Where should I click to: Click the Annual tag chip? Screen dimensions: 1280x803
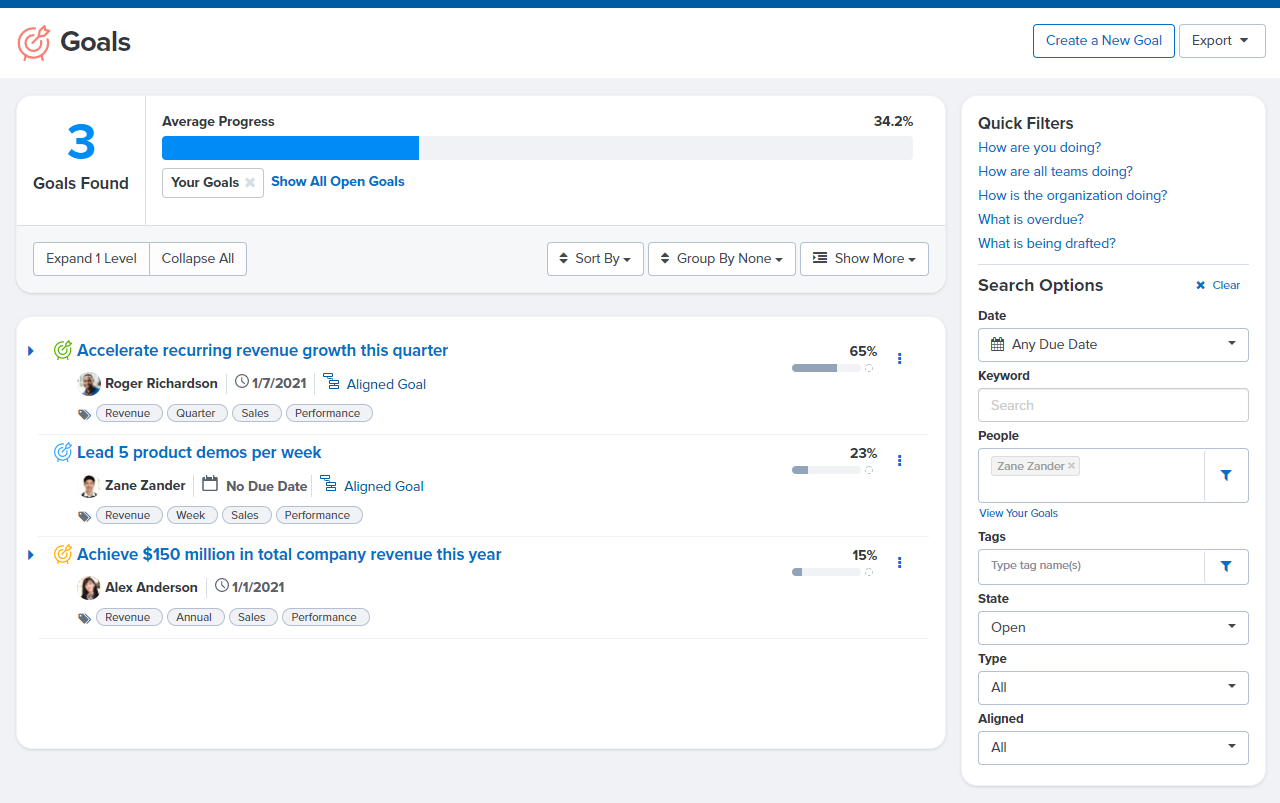(194, 618)
